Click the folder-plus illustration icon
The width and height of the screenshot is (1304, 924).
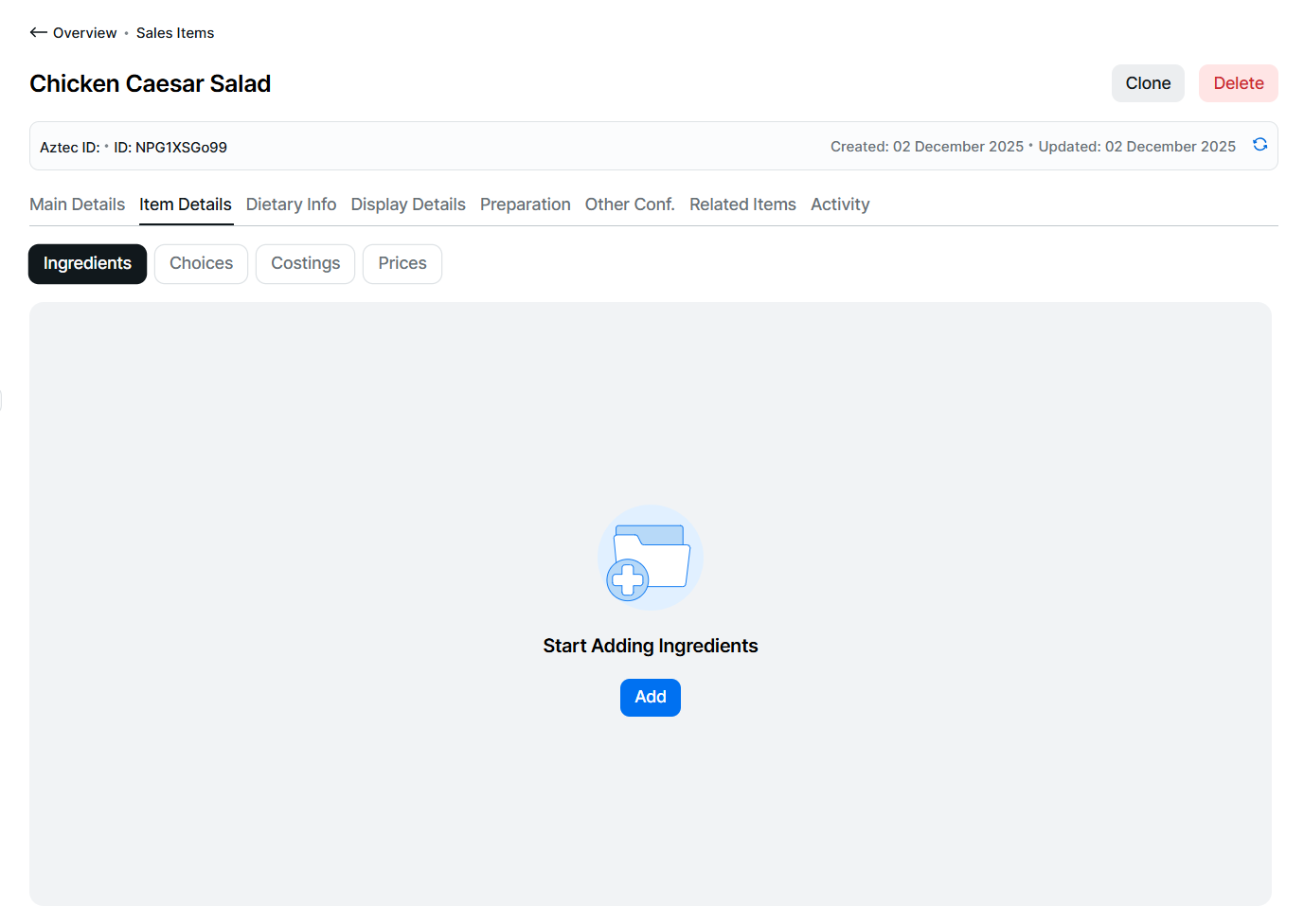650,559
